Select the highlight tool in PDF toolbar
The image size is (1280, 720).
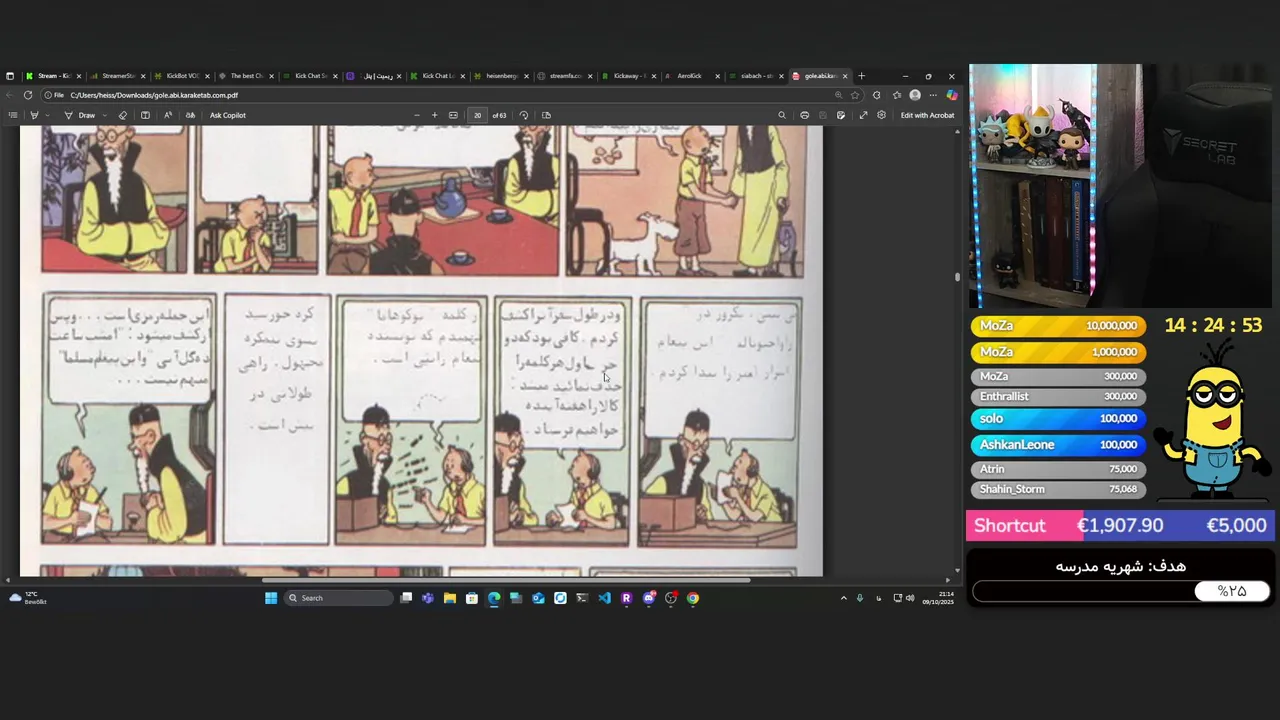coord(34,115)
